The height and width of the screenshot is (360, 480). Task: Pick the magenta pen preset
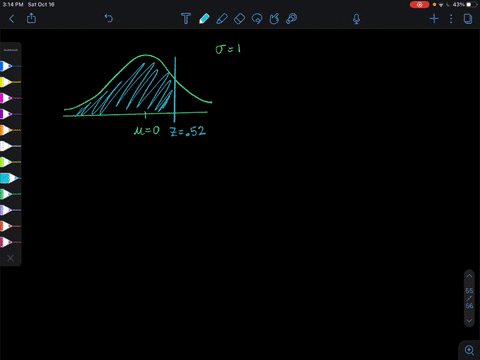pyautogui.click(x=10, y=98)
